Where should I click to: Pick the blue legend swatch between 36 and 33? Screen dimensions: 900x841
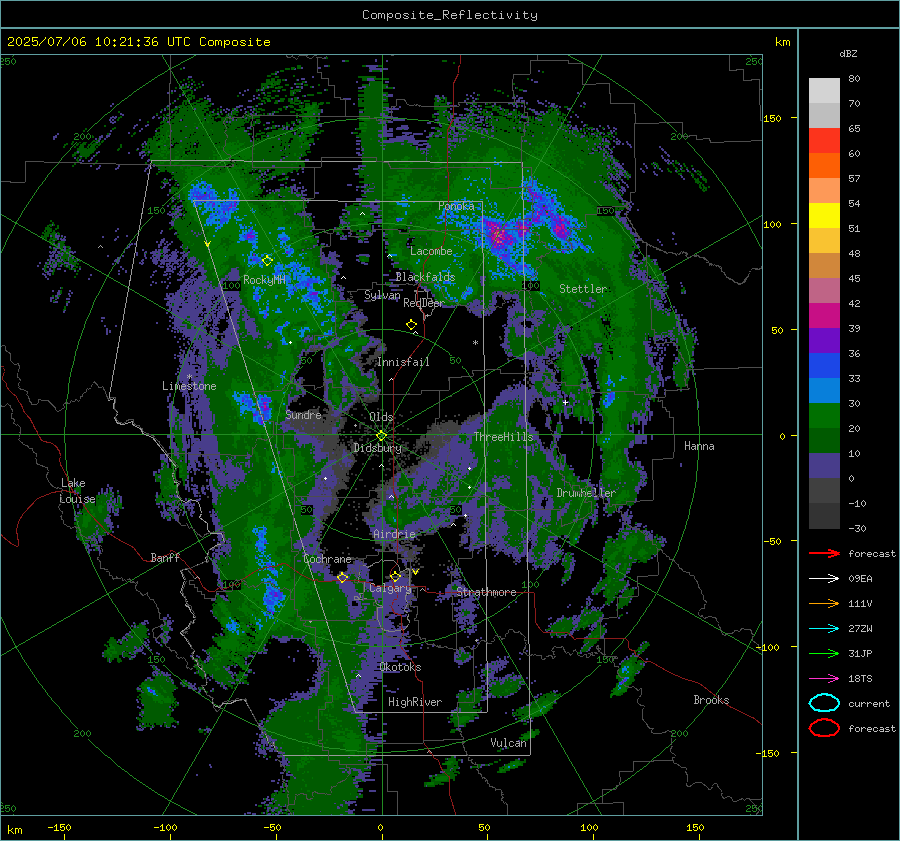click(x=824, y=366)
